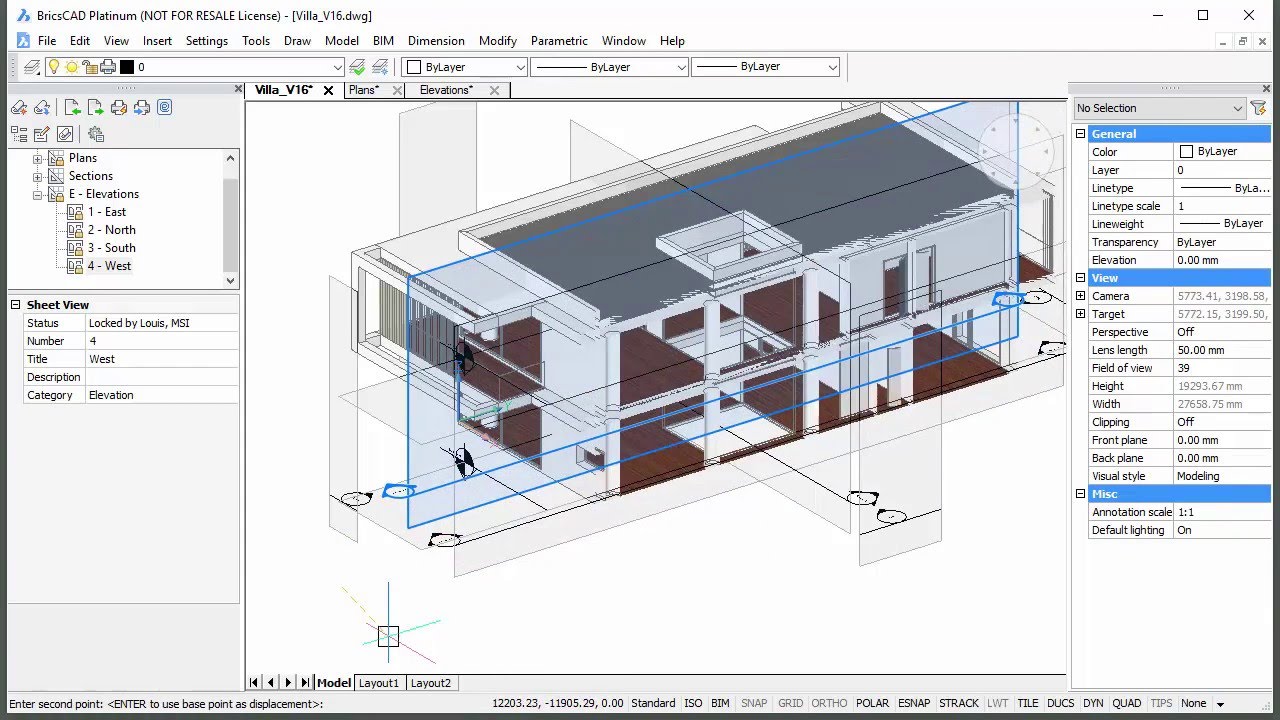Image resolution: width=1280 pixels, height=720 pixels.
Task: Toggle ESNAP in status bar
Action: (914, 703)
